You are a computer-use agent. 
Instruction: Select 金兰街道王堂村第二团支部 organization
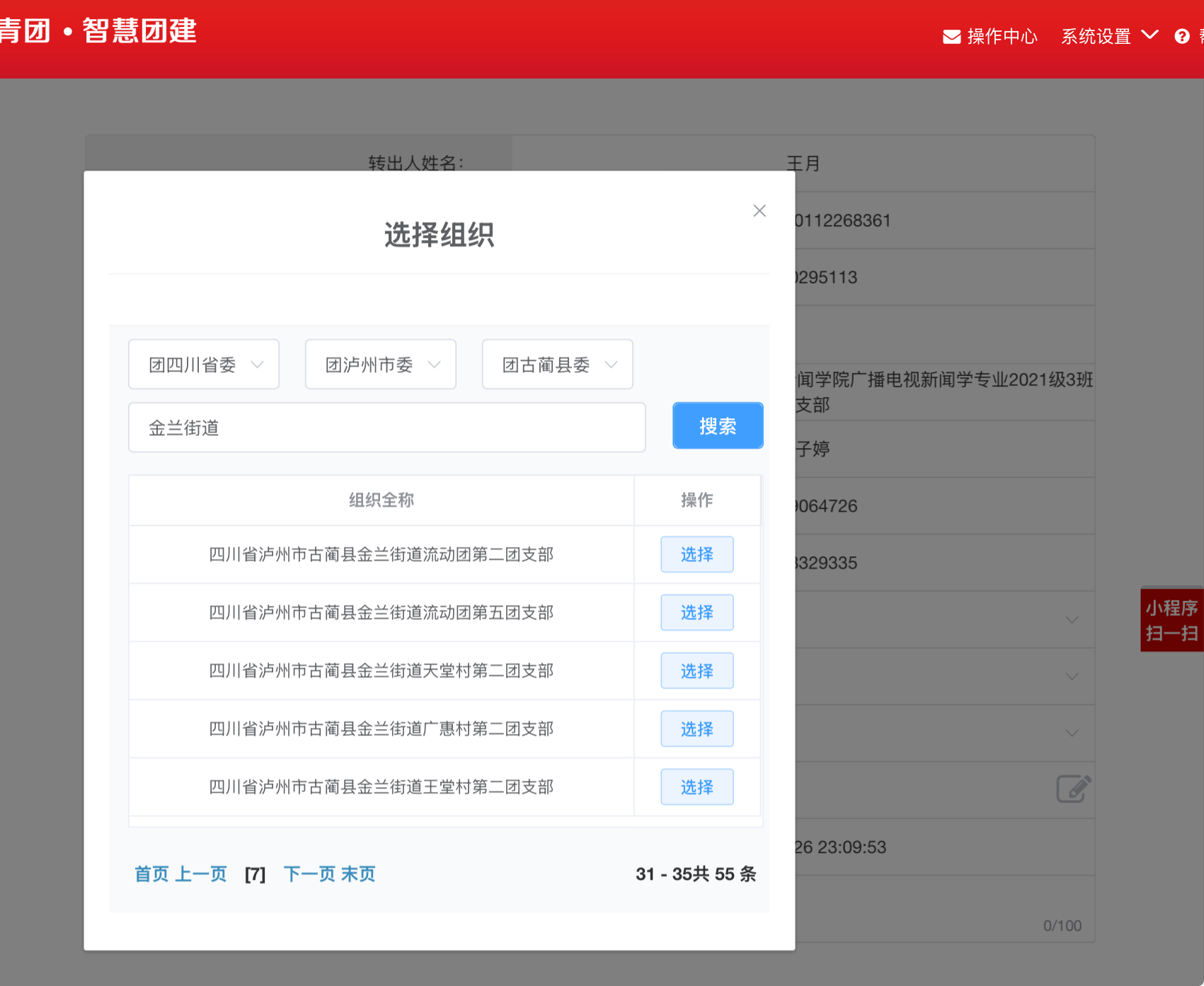696,786
